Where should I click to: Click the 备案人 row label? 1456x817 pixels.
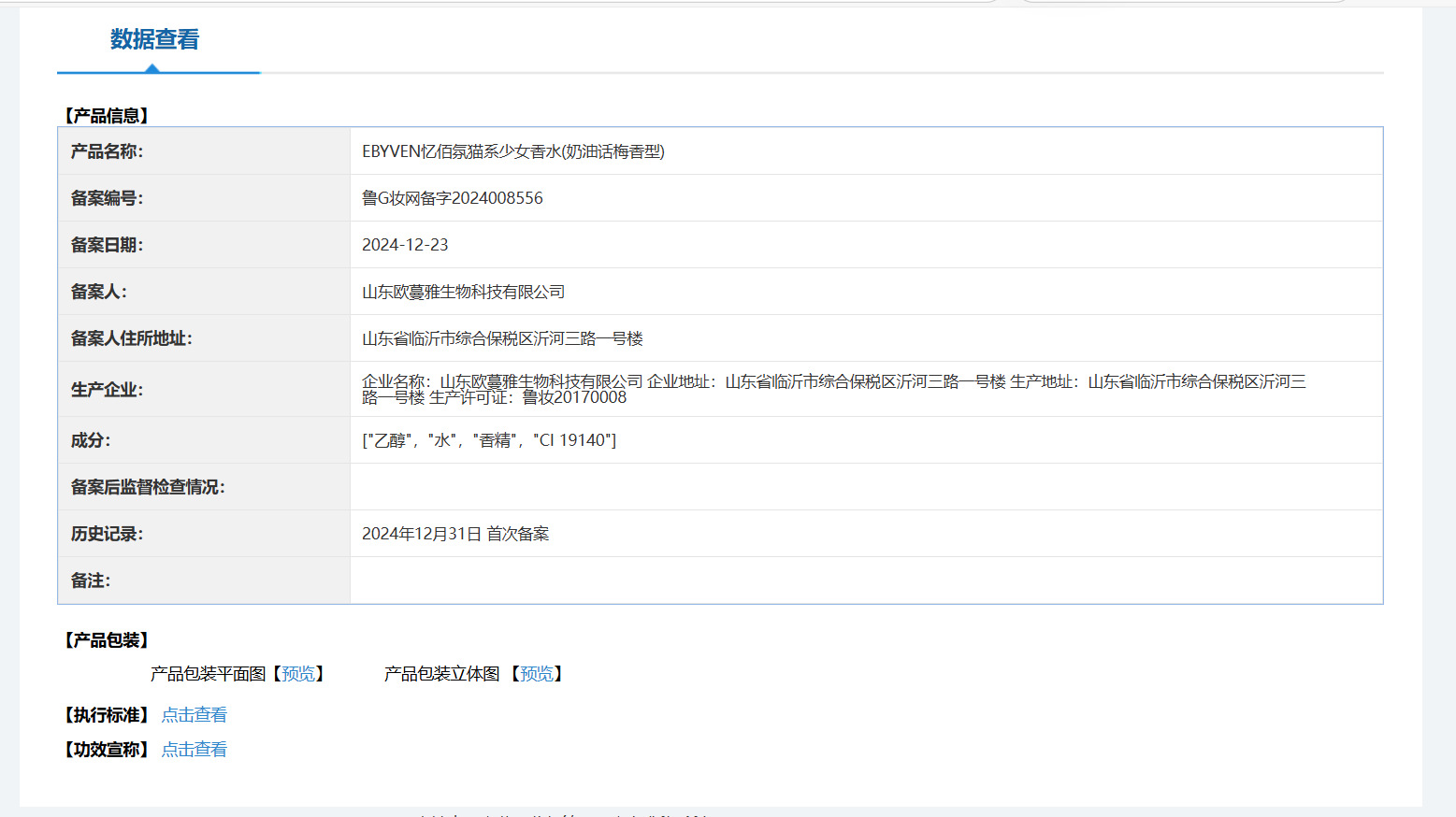coord(99,292)
